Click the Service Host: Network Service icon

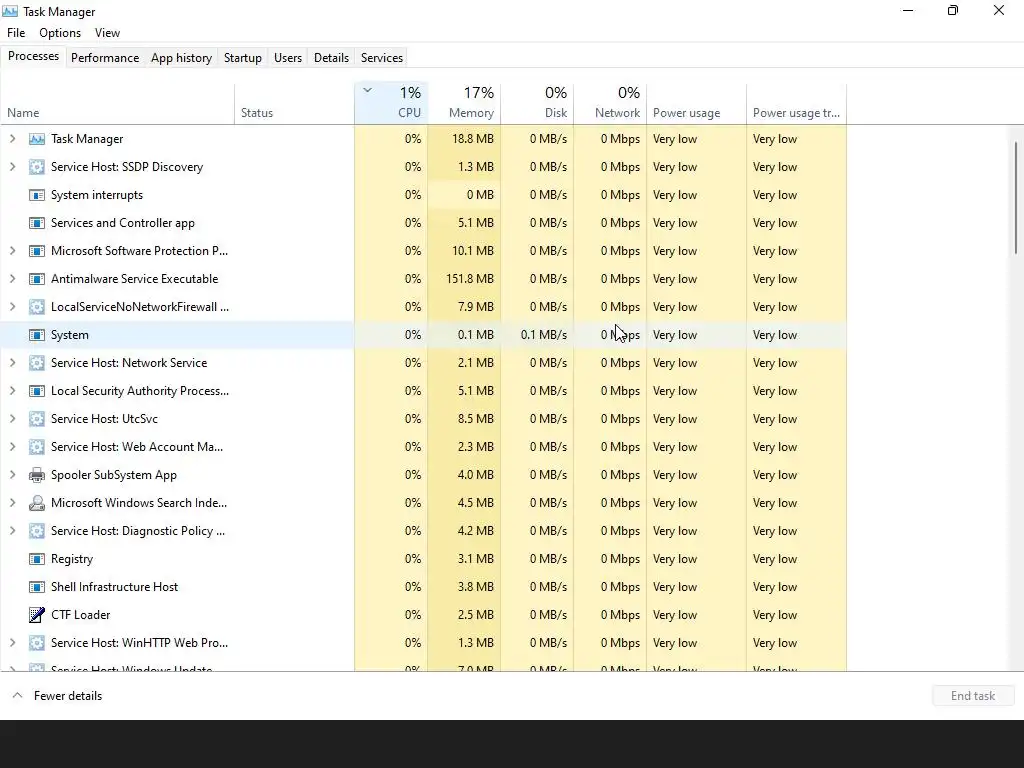37,363
